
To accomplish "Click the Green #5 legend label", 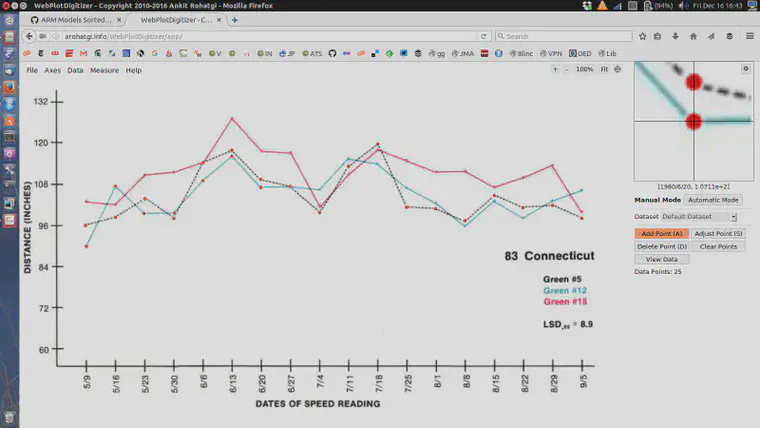I will (562, 280).
